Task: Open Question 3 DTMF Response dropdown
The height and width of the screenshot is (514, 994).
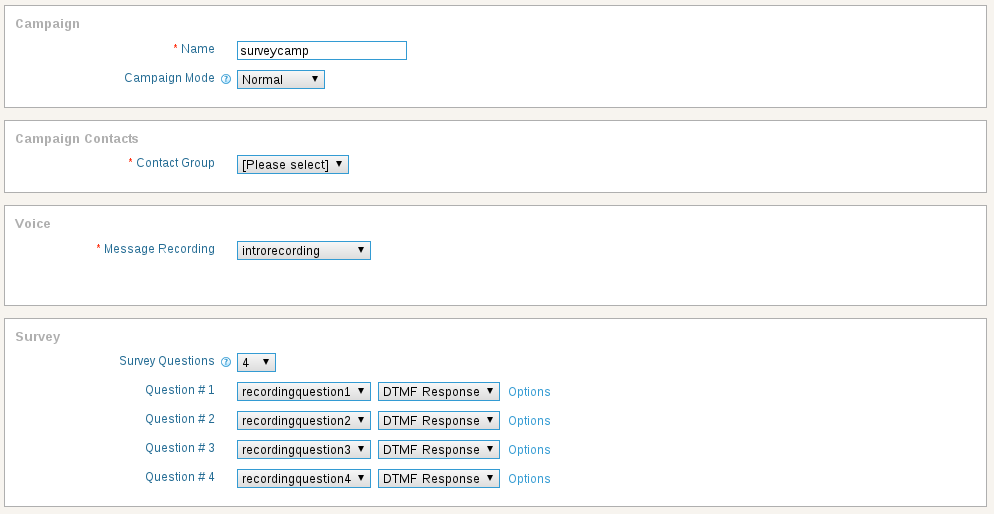Action: coord(439,449)
